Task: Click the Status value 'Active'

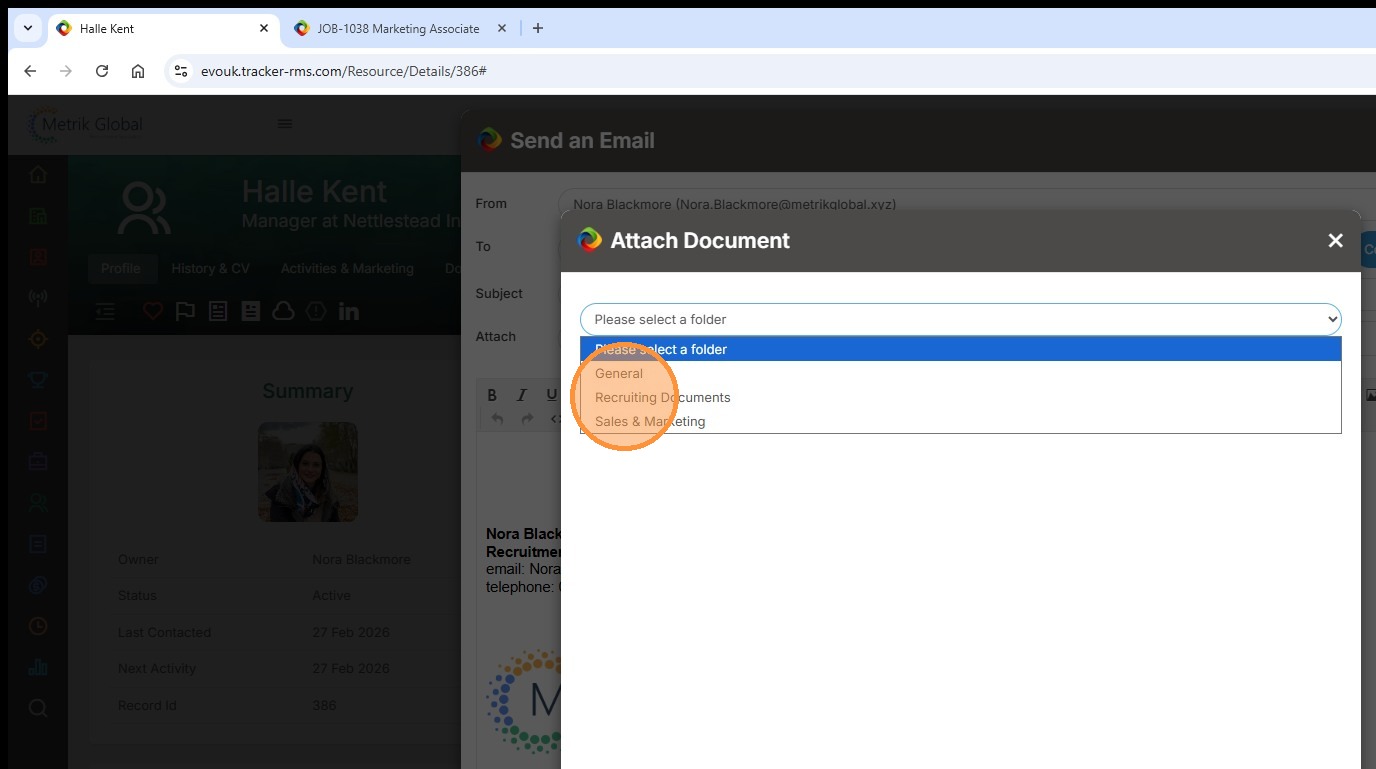Action: 331,595
